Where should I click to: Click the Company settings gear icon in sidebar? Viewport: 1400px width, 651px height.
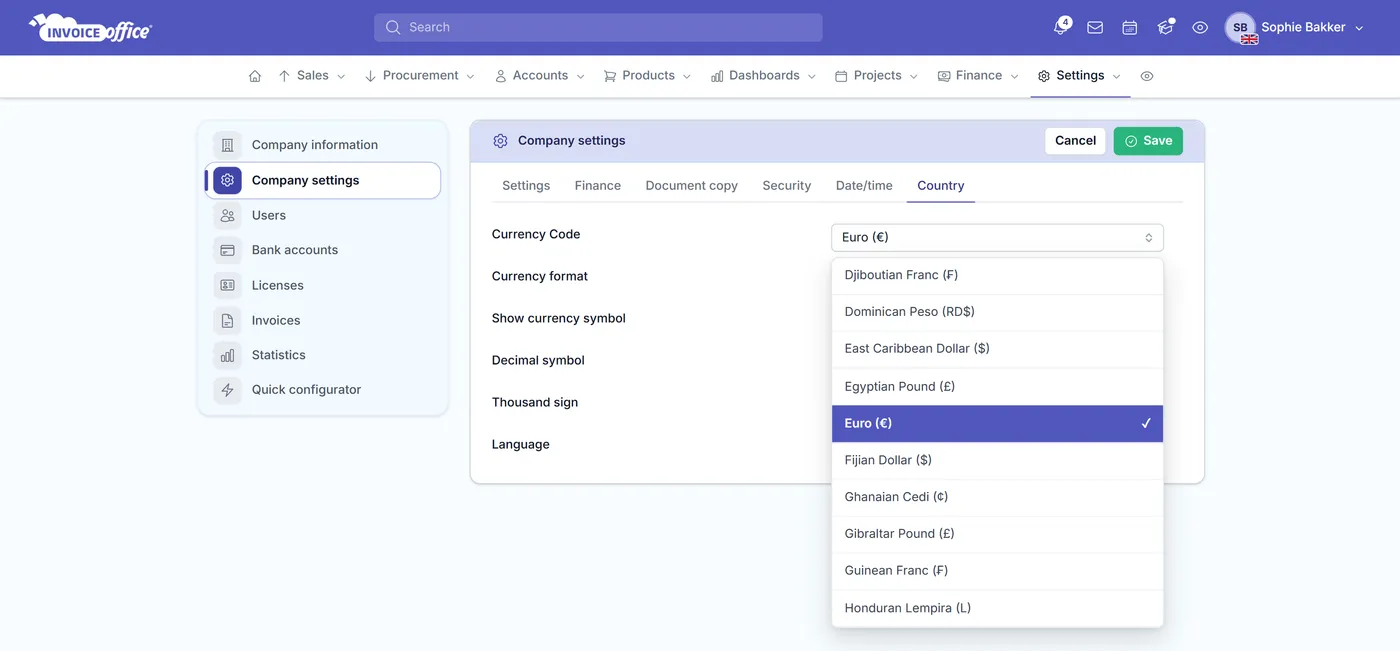[x=227, y=180]
